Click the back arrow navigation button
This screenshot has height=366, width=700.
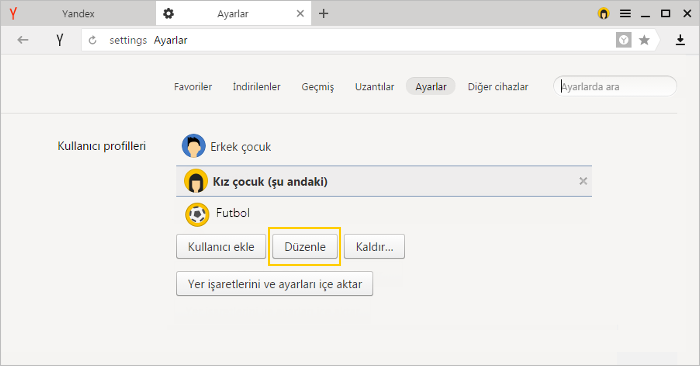23,40
